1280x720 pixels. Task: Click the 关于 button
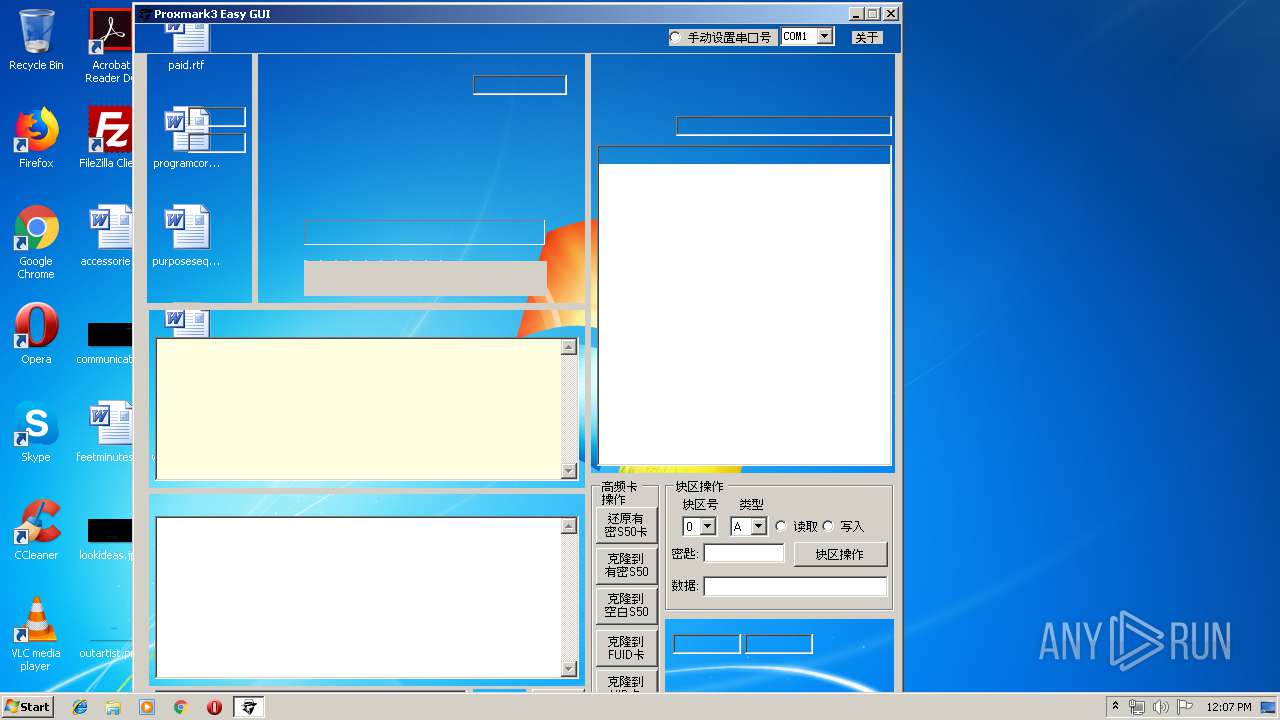pyautogui.click(x=867, y=37)
